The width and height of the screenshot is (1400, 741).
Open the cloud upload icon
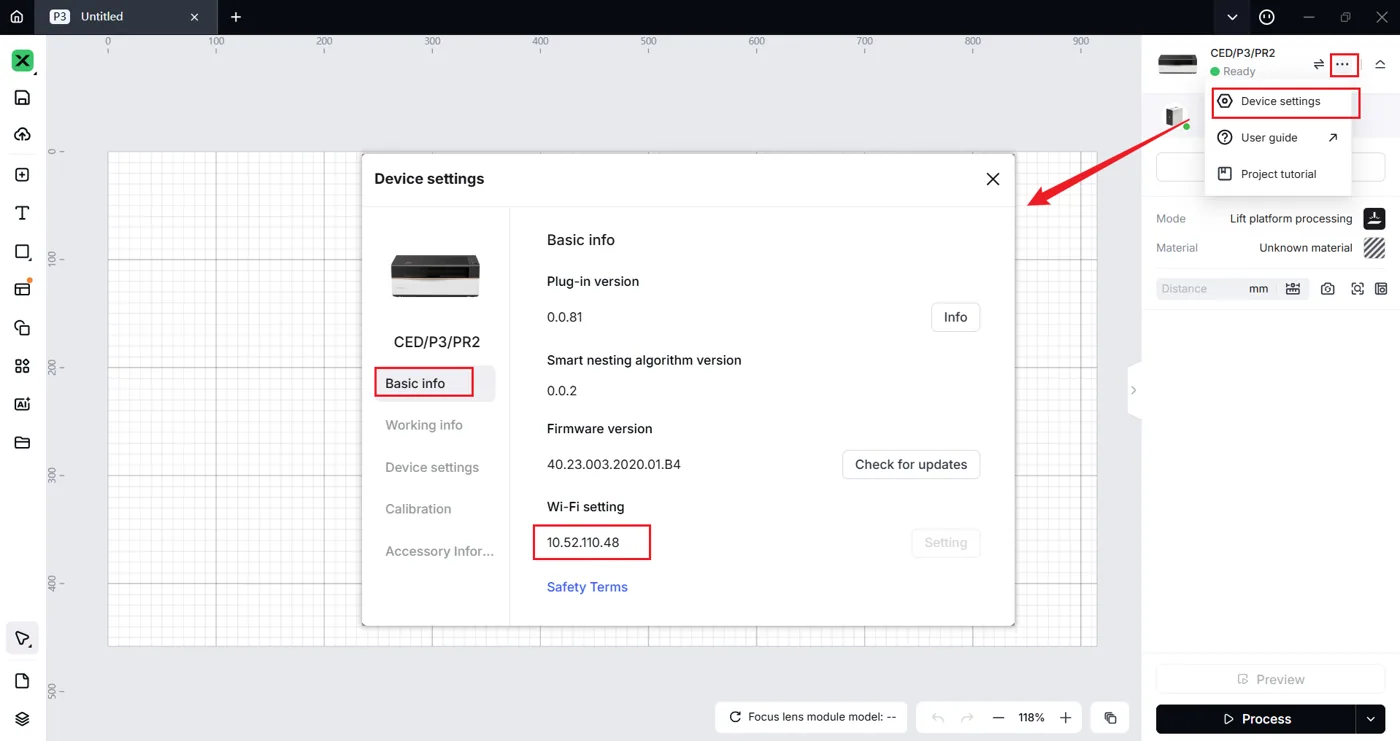(22, 135)
